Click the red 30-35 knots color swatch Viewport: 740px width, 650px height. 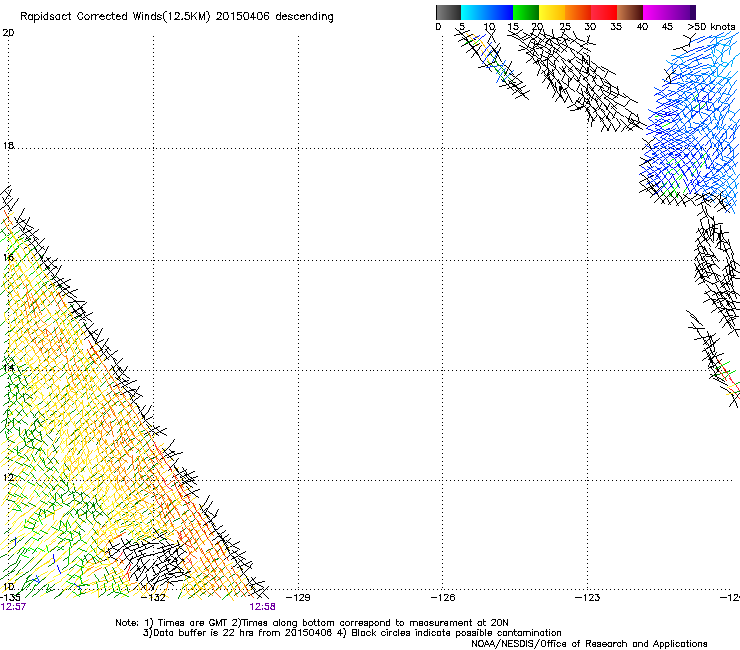coord(604,12)
